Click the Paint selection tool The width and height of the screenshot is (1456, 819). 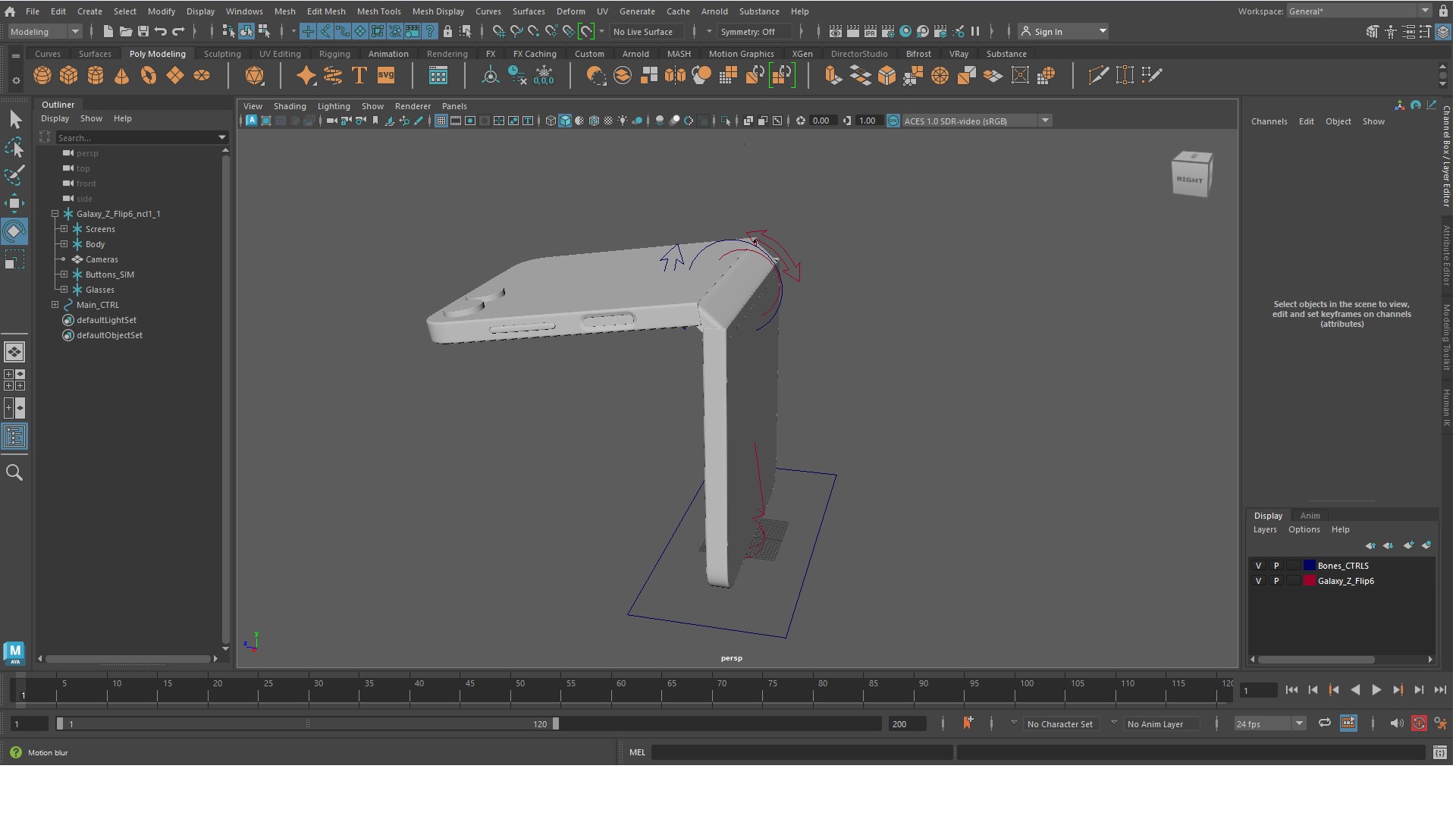14,175
